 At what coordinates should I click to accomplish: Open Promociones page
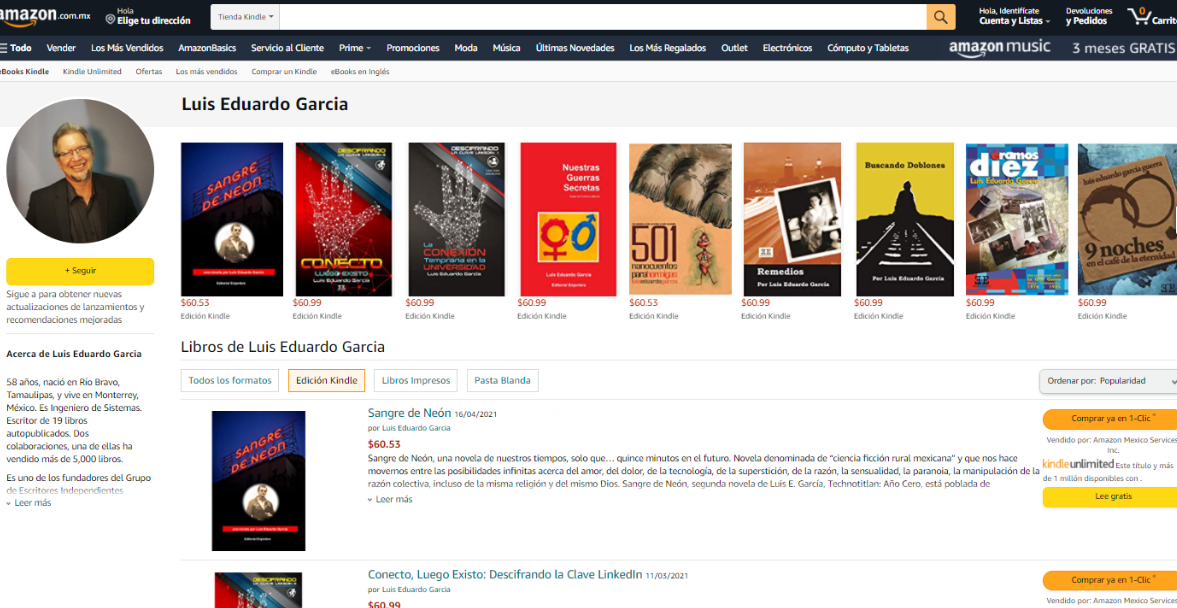coord(413,48)
